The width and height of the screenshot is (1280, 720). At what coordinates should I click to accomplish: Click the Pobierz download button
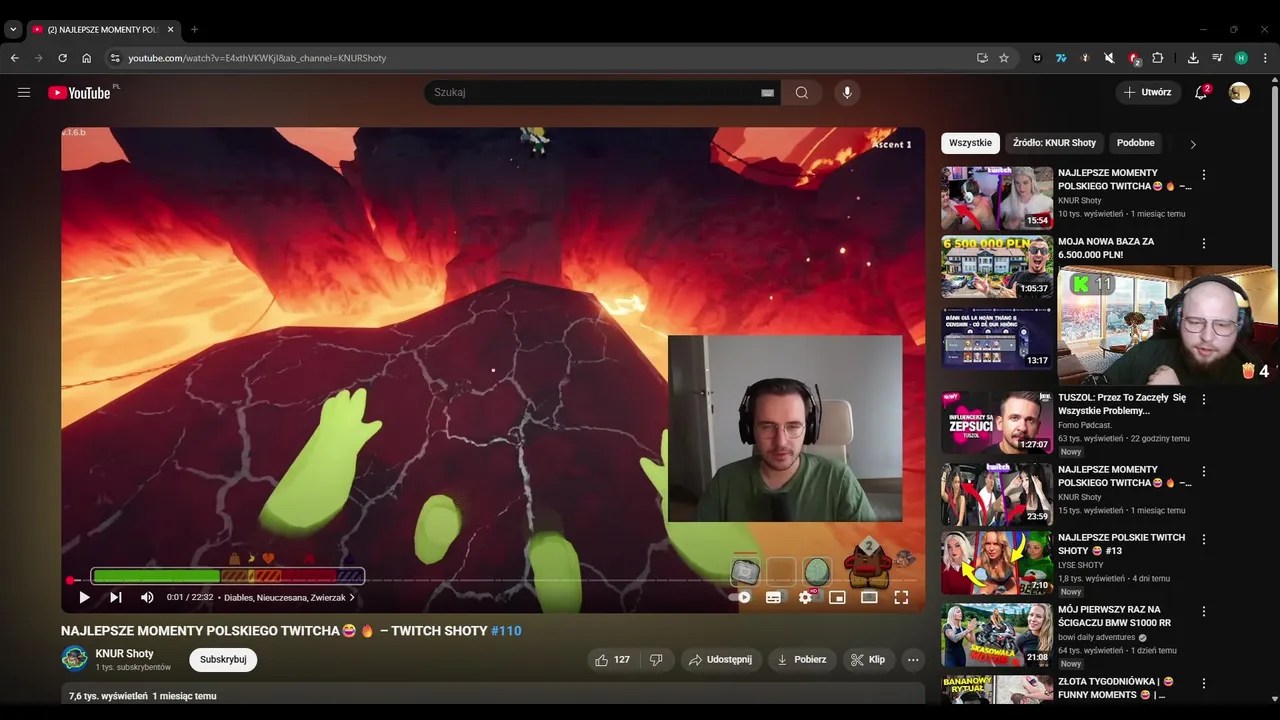point(801,660)
